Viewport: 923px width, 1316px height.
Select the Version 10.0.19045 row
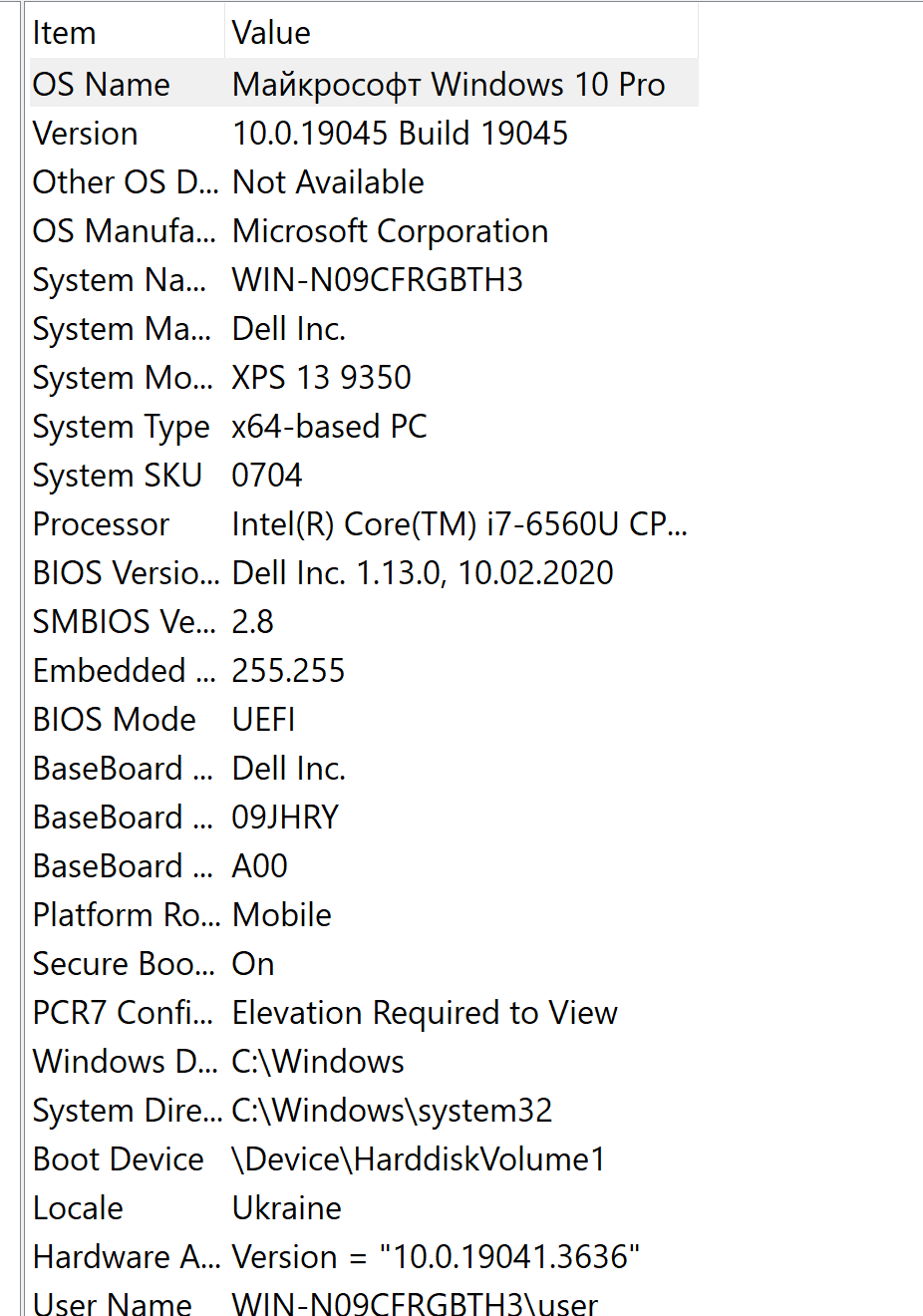364,133
